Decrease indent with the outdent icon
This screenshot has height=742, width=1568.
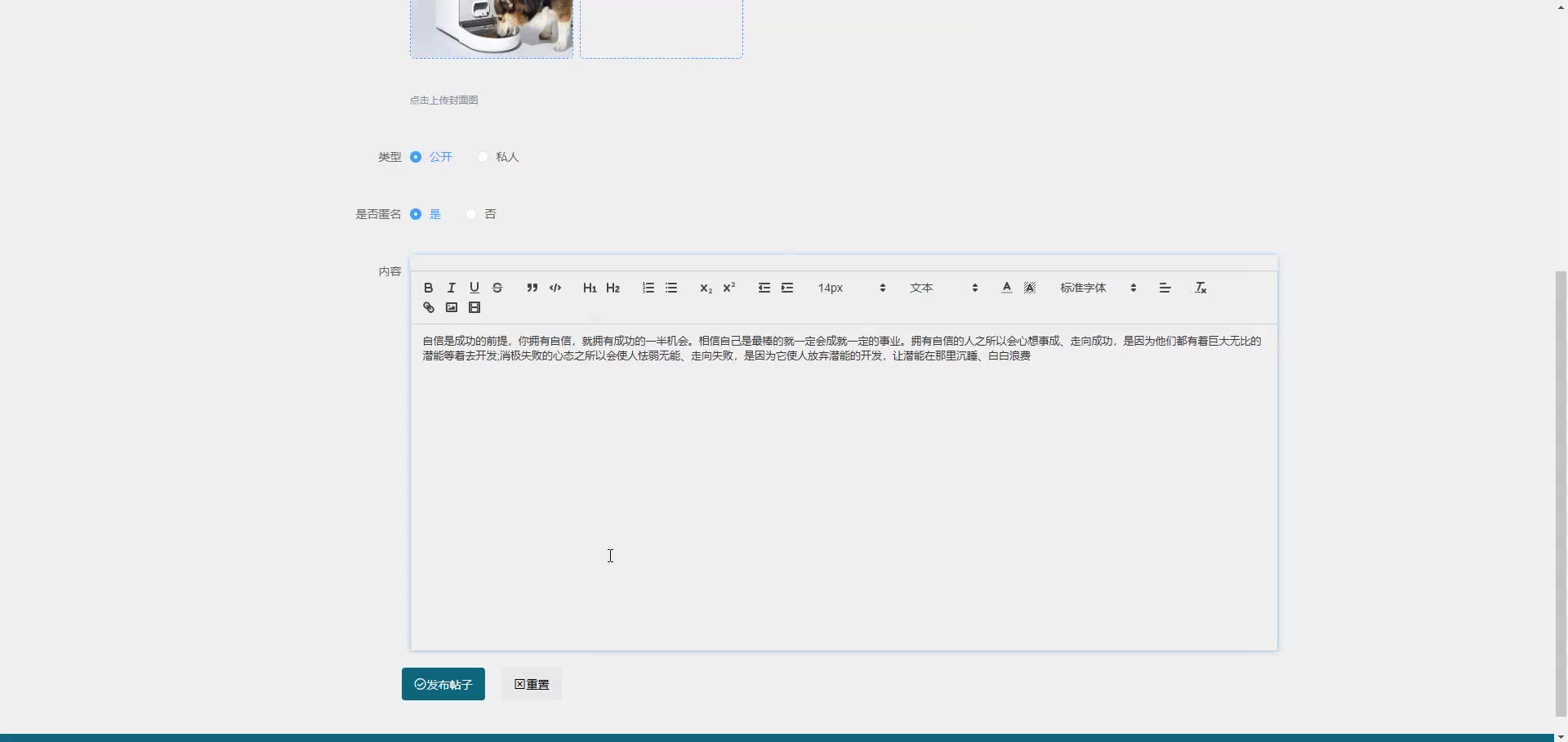(x=764, y=288)
